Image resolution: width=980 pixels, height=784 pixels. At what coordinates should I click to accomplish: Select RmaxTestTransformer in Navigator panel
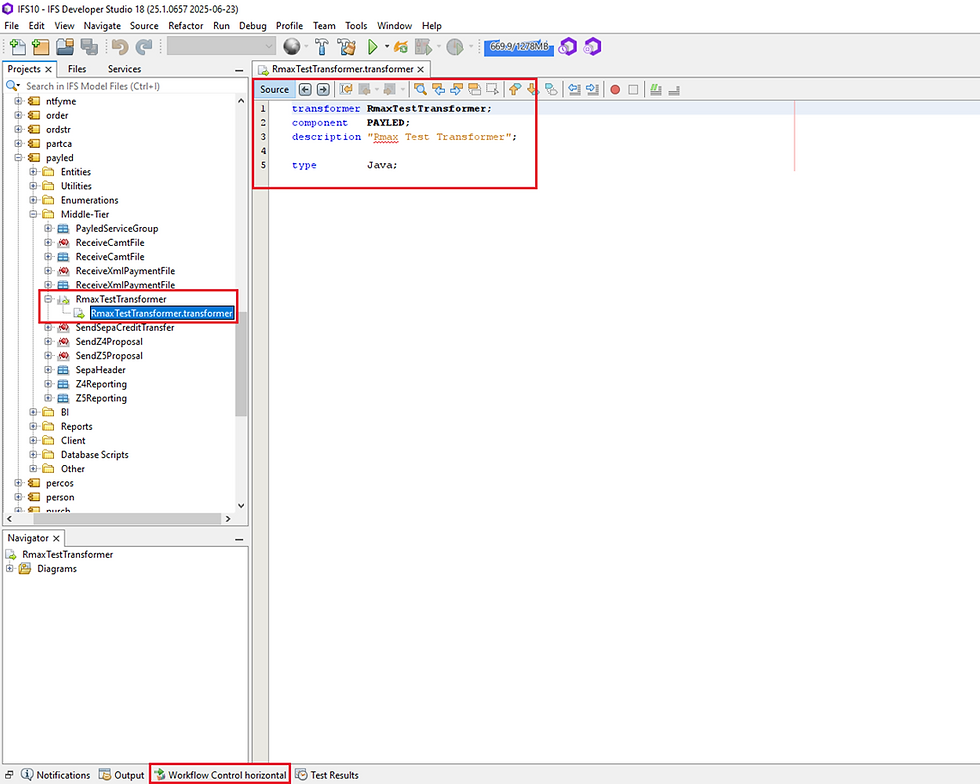pos(68,555)
